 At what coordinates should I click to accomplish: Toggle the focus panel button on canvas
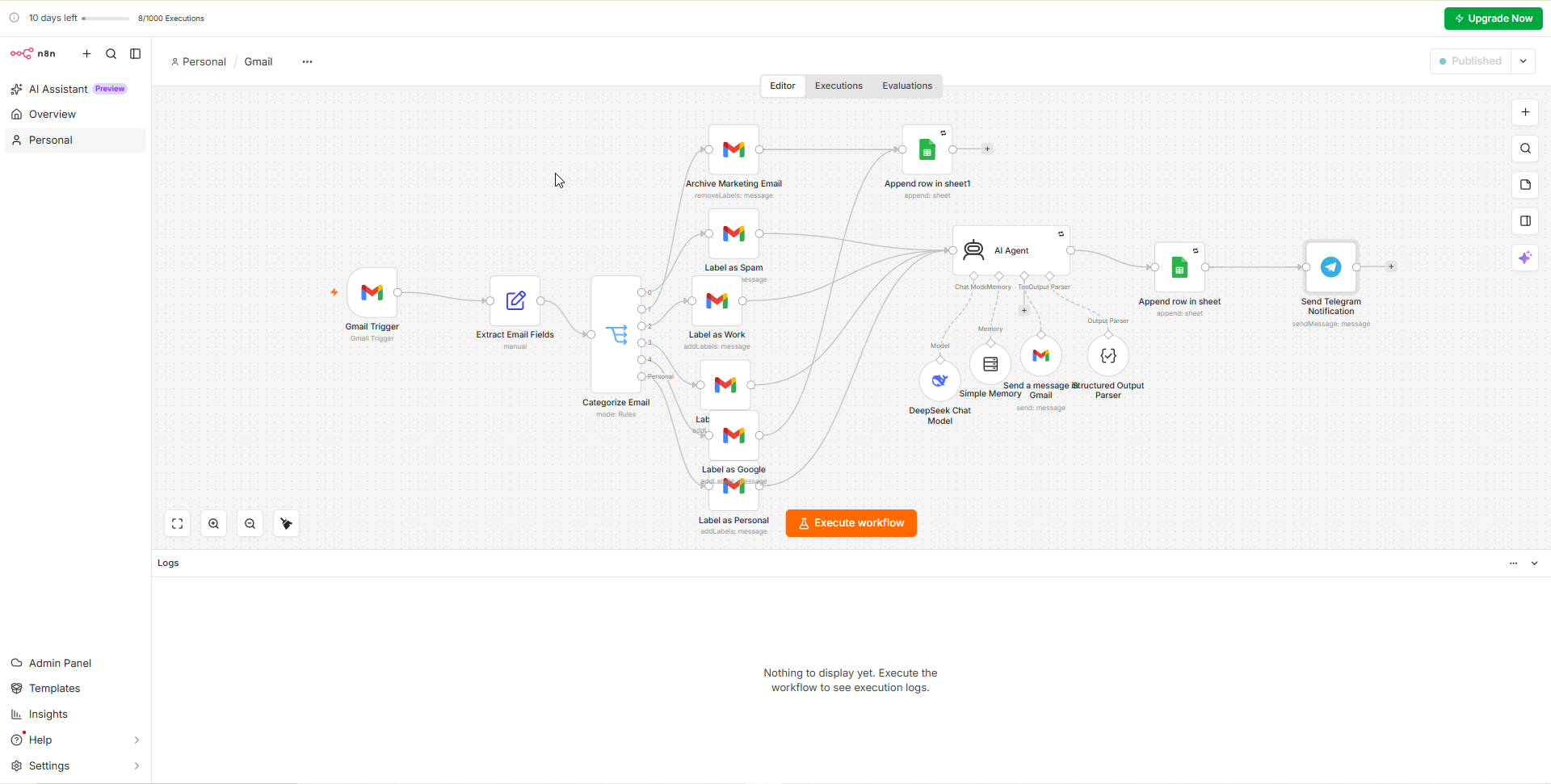[1525, 221]
